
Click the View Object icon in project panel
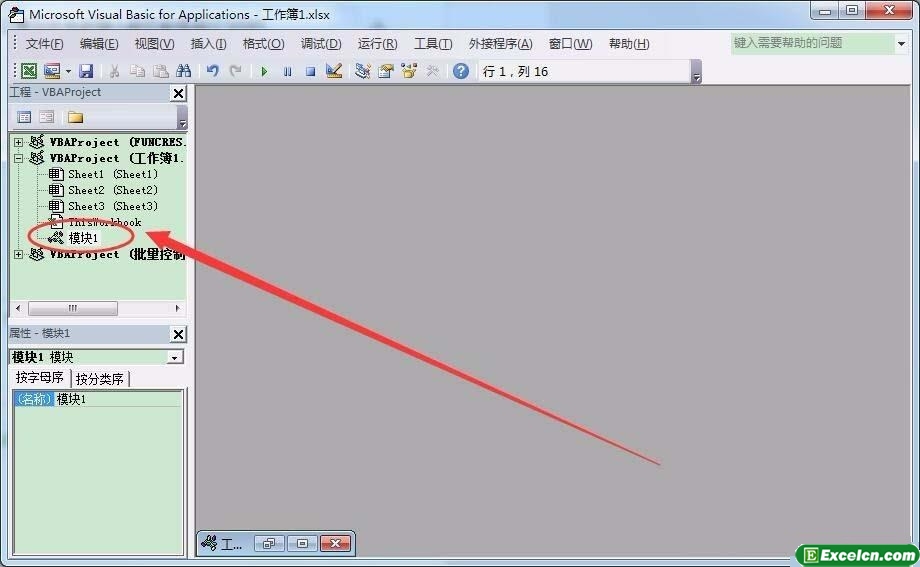click(x=46, y=117)
